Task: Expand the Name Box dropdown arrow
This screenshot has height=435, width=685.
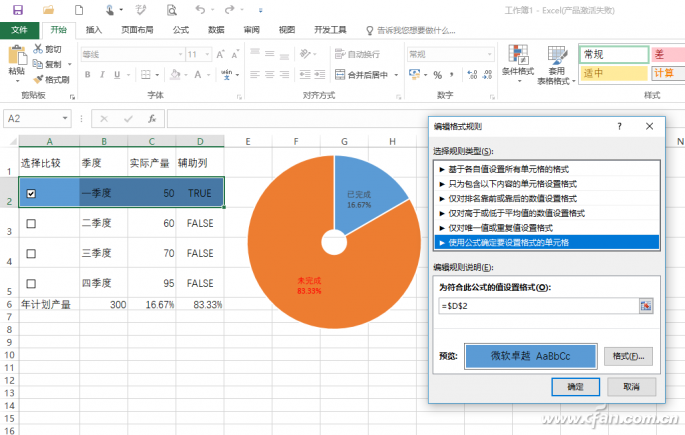Action: [x=65, y=118]
